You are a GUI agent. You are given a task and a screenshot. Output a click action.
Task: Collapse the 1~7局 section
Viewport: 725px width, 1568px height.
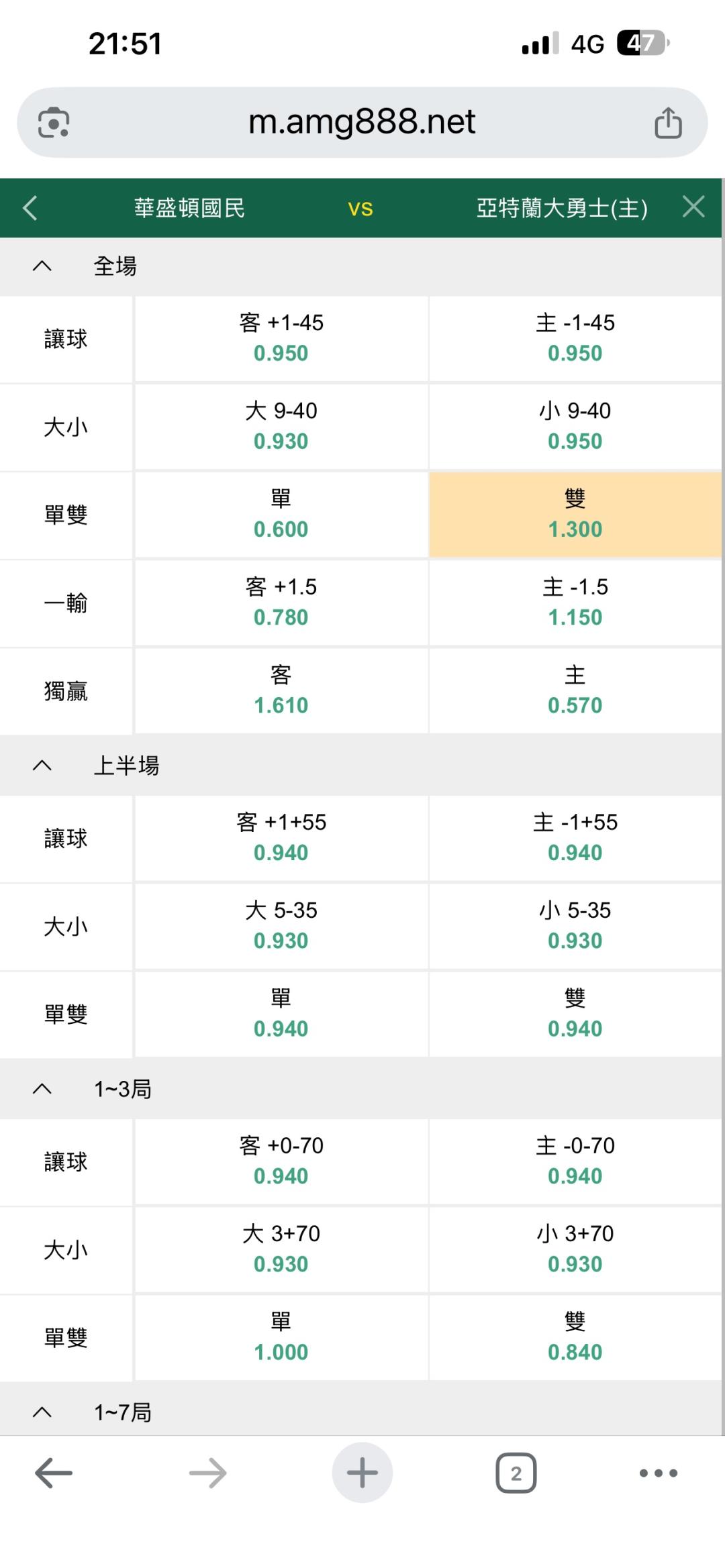coord(42,1412)
